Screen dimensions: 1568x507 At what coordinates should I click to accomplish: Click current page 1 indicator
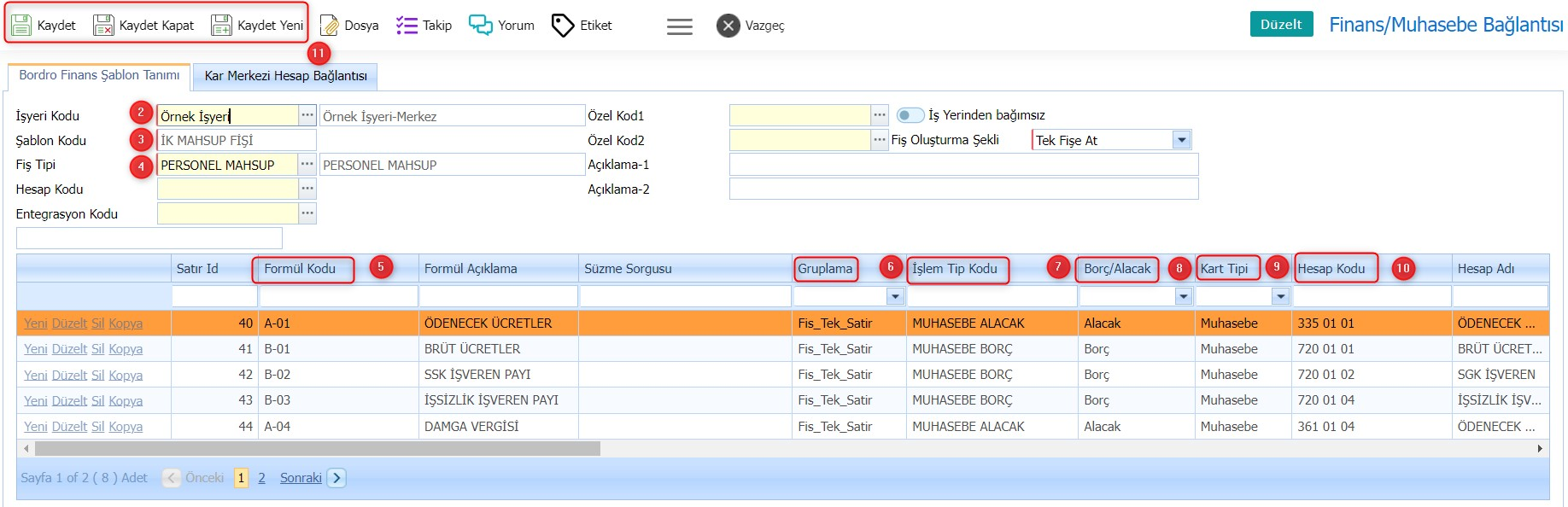tap(241, 478)
